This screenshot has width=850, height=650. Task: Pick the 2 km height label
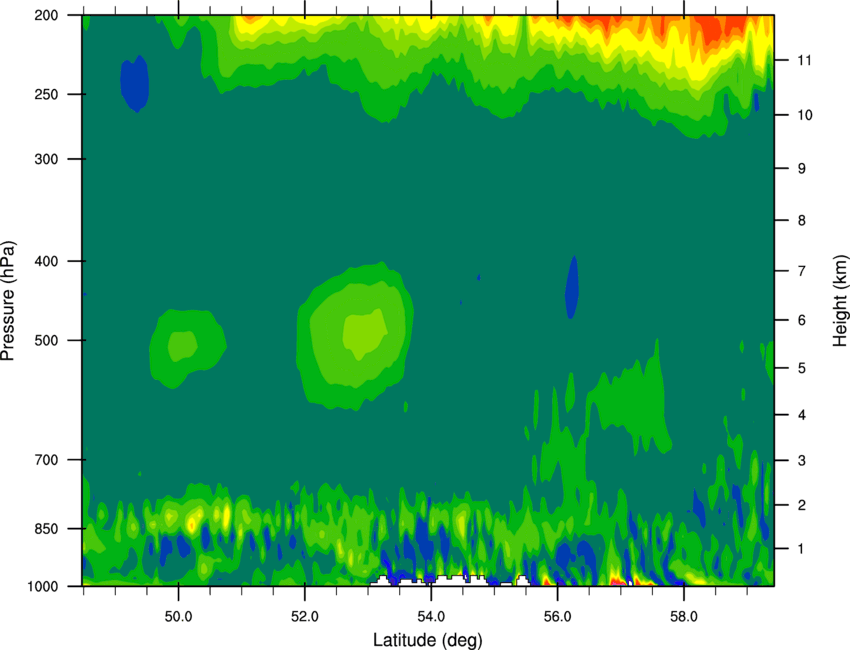(x=802, y=505)
